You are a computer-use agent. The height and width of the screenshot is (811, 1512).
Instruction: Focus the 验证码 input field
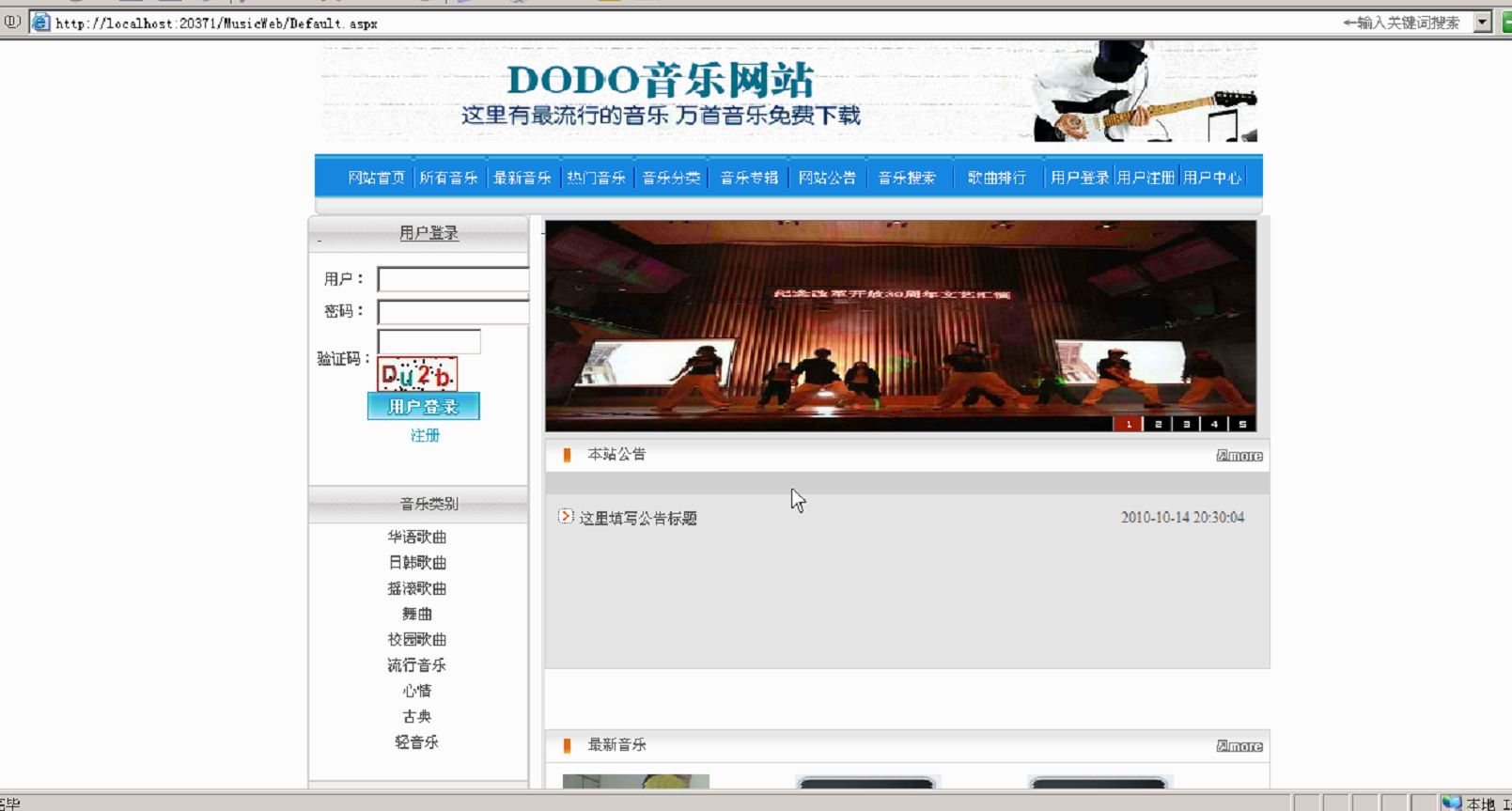429,341
